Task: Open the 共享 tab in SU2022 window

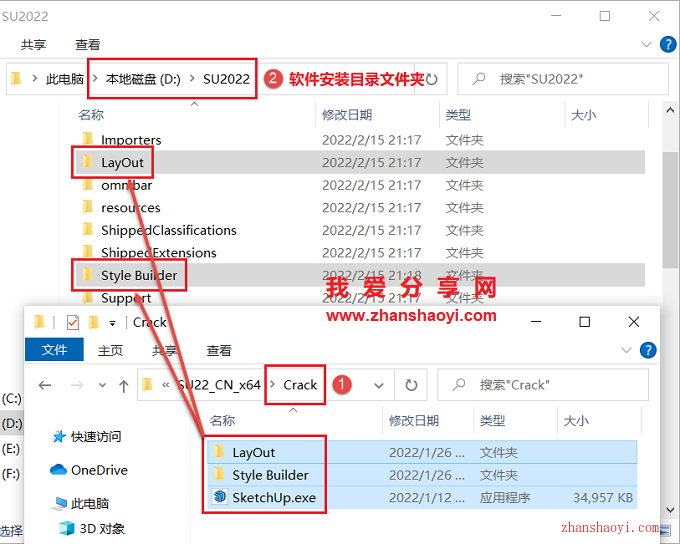Action: point(33,44)
